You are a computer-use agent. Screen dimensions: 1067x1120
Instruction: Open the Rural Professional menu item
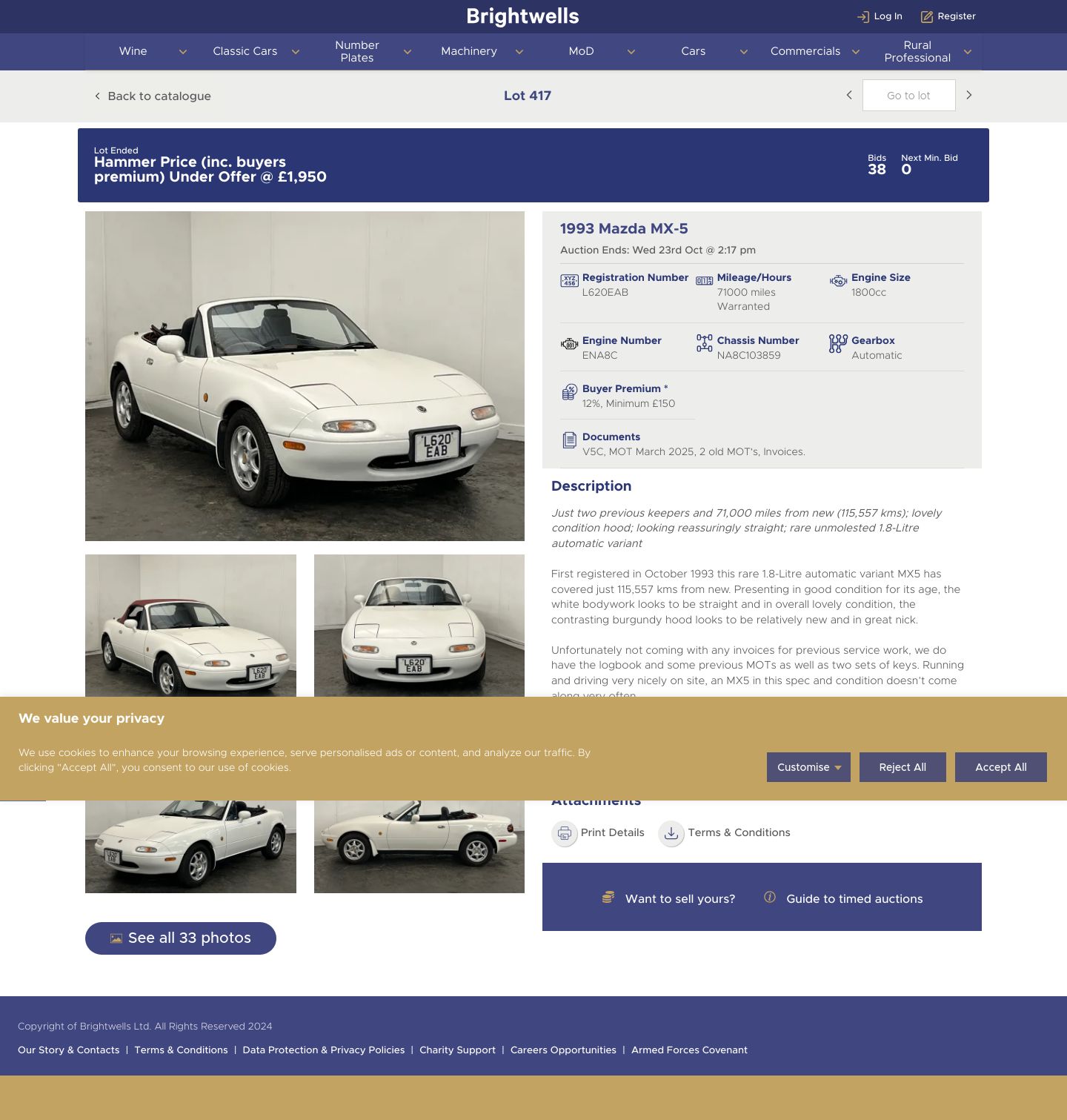917,51
